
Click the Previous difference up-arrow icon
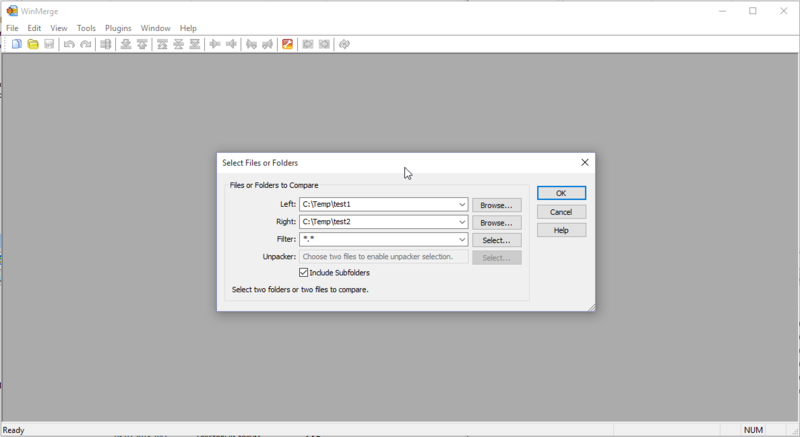[142, 44]
